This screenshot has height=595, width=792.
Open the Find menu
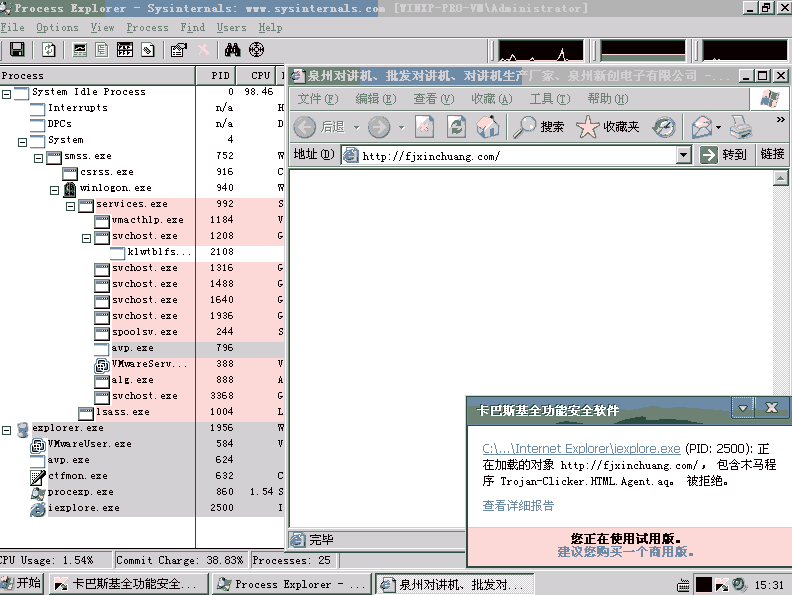[x=193, y=27]
